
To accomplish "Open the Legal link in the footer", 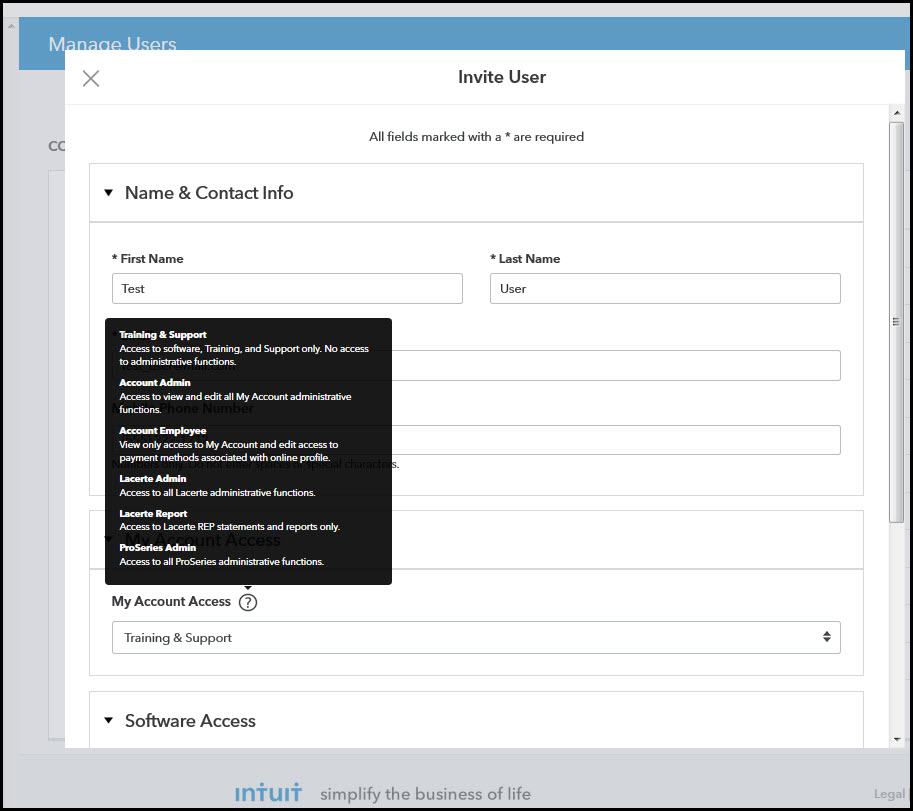I will [889, 794].
